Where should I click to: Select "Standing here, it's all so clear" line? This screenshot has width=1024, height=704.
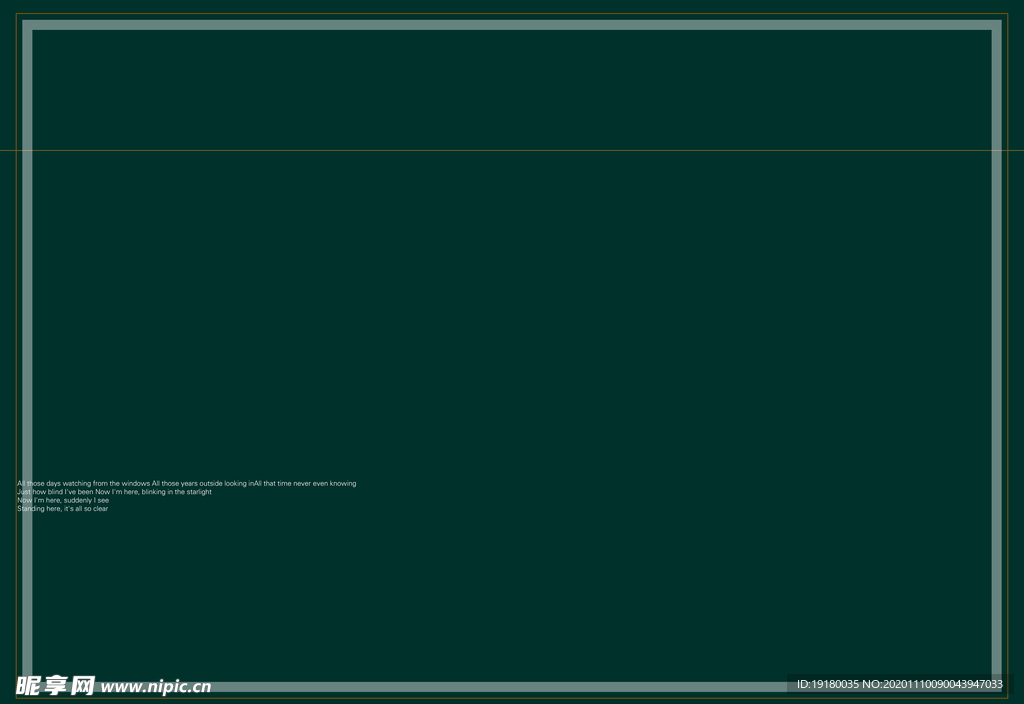(x=63, y=509)
